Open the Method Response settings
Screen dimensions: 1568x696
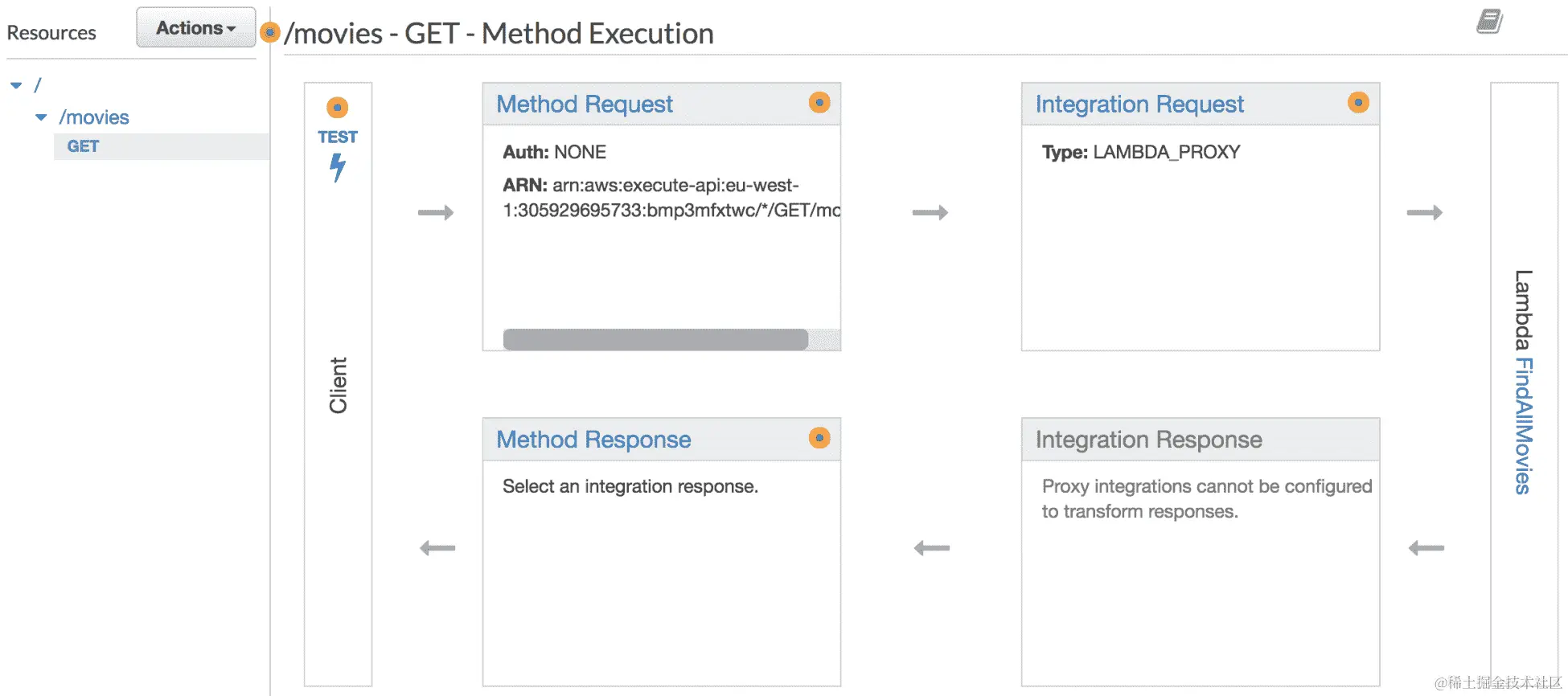(x=593, y=440)
